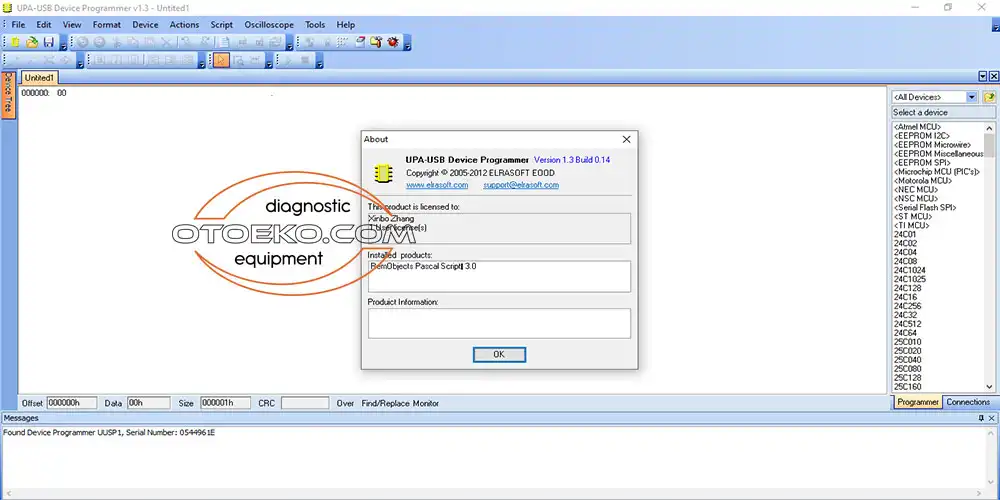Click the red bug debug icon

point(393,42)
